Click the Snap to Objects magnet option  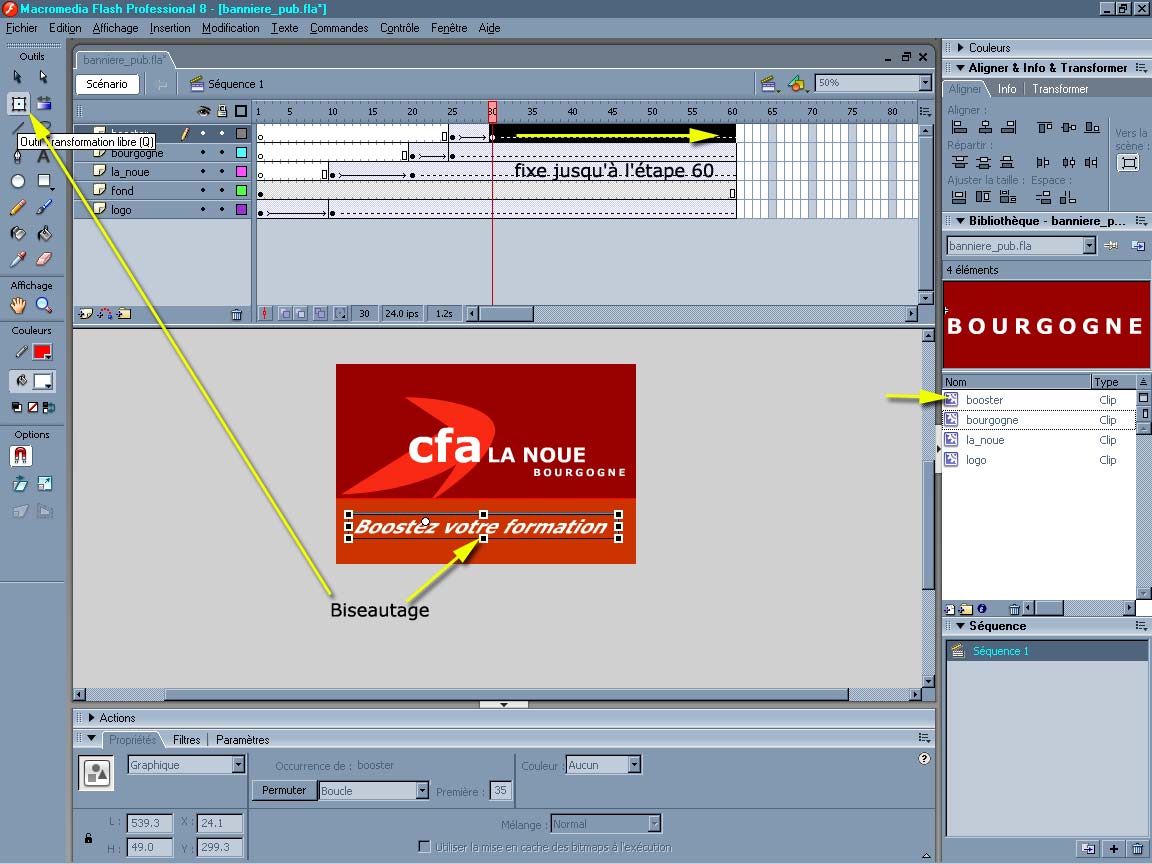(21, 456)
